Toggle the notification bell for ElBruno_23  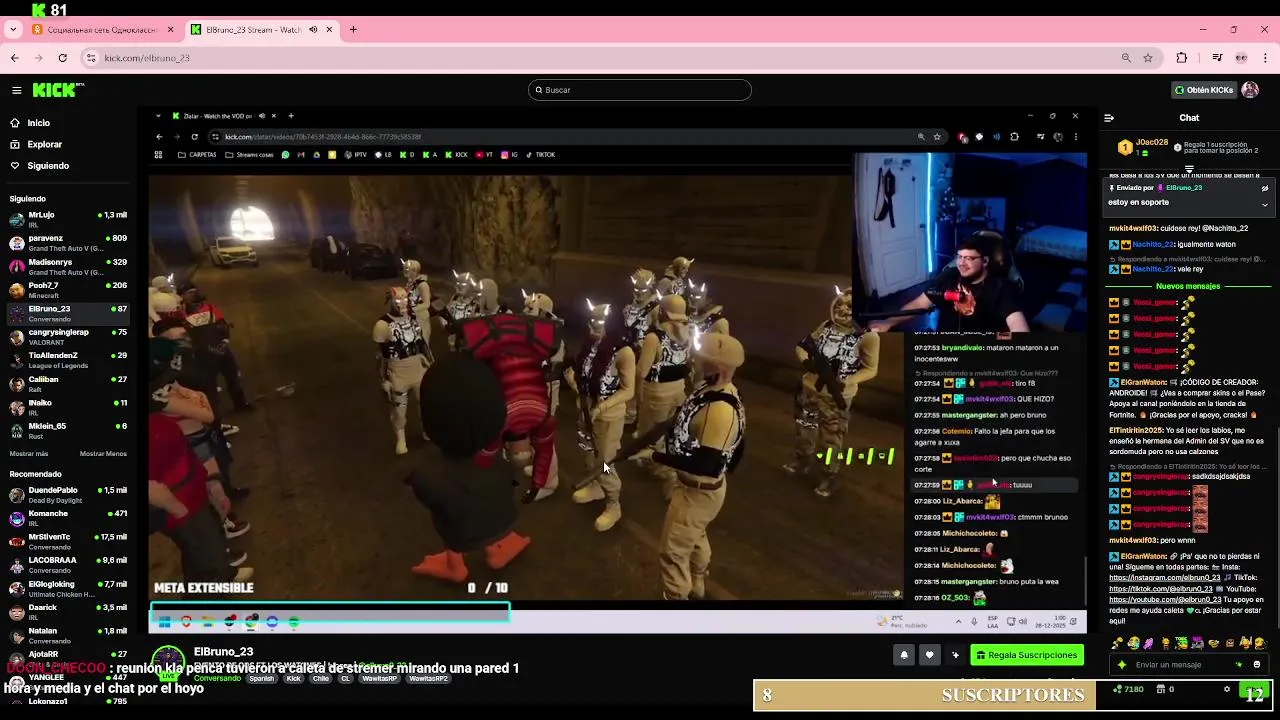click(x=904, y=655)
